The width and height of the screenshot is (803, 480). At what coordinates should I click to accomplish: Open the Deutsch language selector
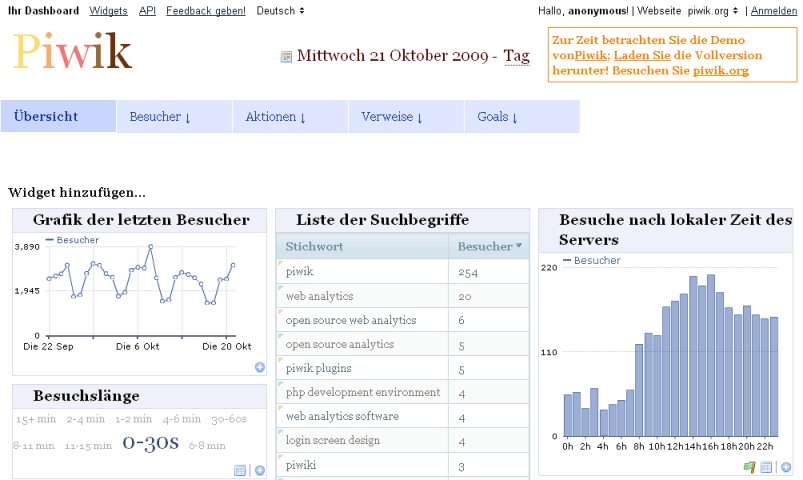(280, 10)
